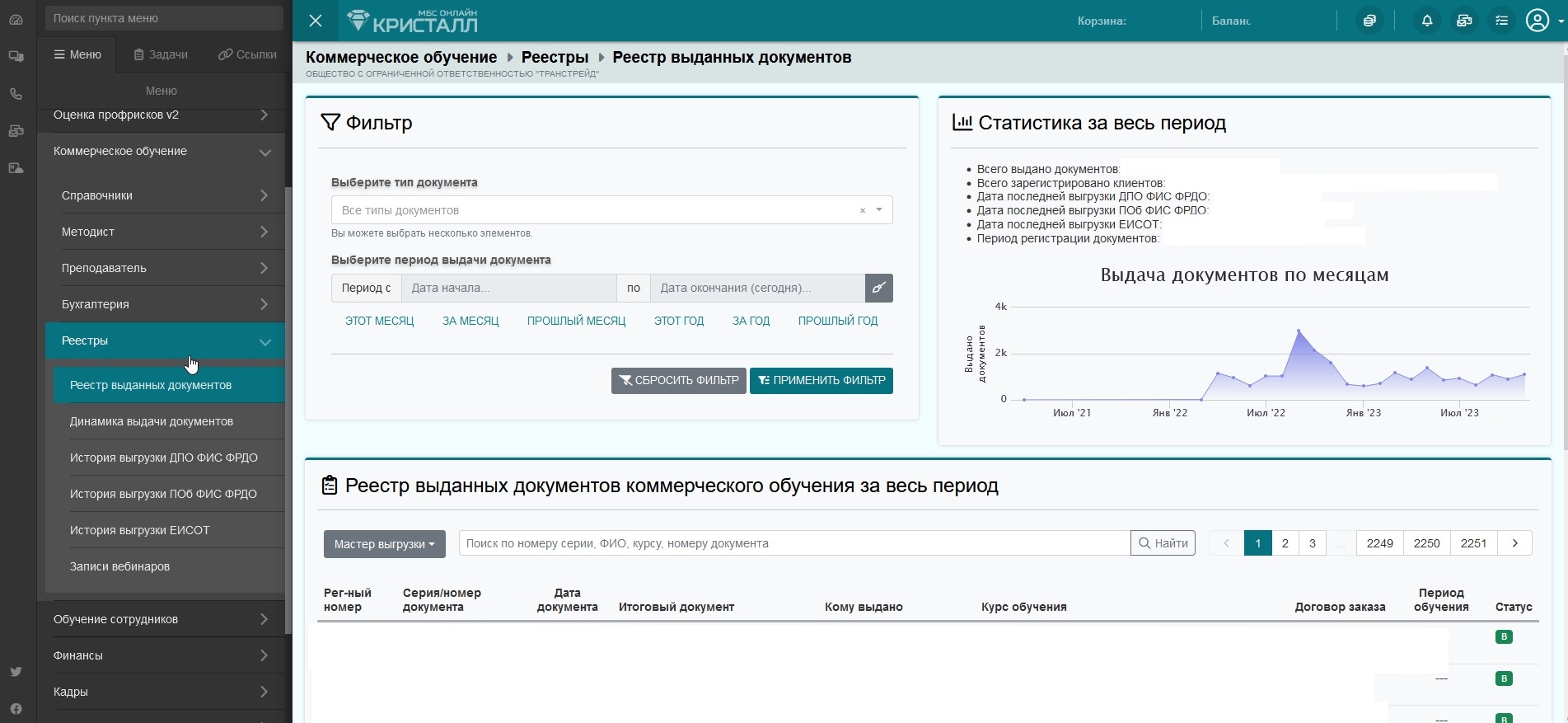Open Динамика выдачи документов menu item
The width and height of the screenshot is (1568, 723).
(152, 421)
